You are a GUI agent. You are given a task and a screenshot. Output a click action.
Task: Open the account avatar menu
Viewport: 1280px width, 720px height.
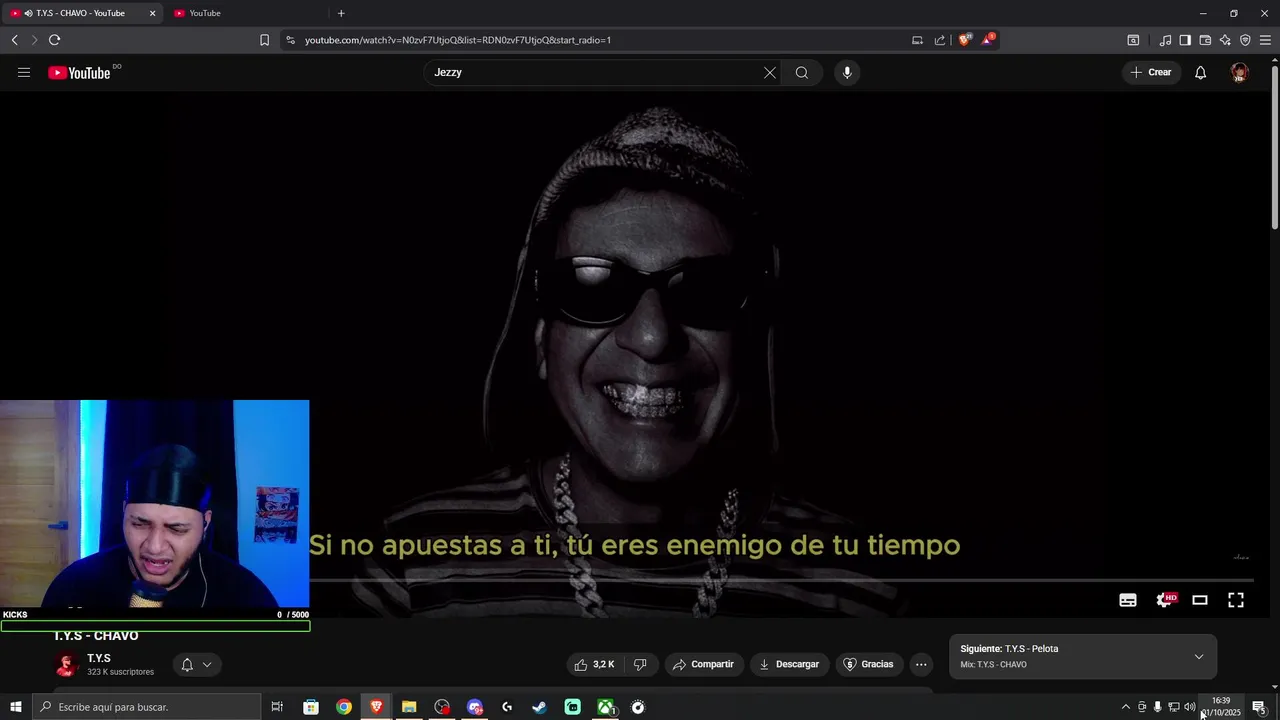tap(1240, 72)
